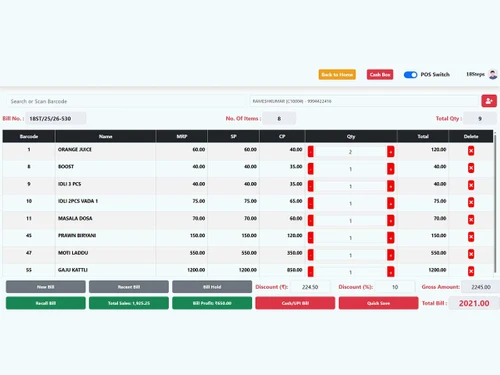Delete the IDLI 2PCS VADA 1 row
Image resolution: width=500 pixels, height=375 pixels.
click(471, 203)
